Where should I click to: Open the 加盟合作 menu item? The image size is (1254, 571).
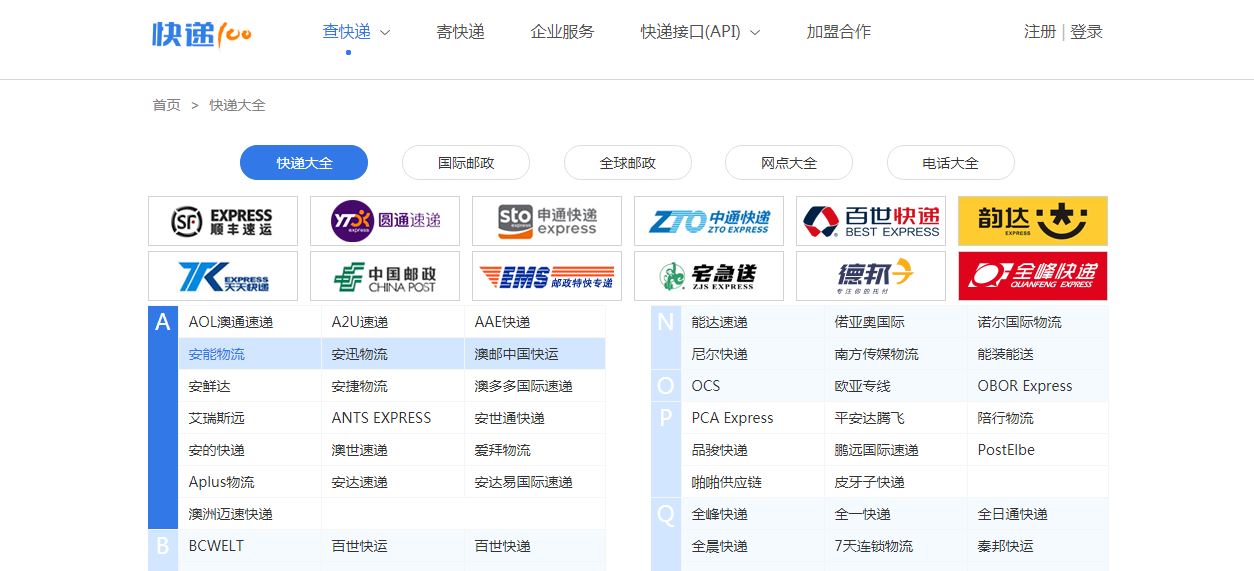(838, 32)
